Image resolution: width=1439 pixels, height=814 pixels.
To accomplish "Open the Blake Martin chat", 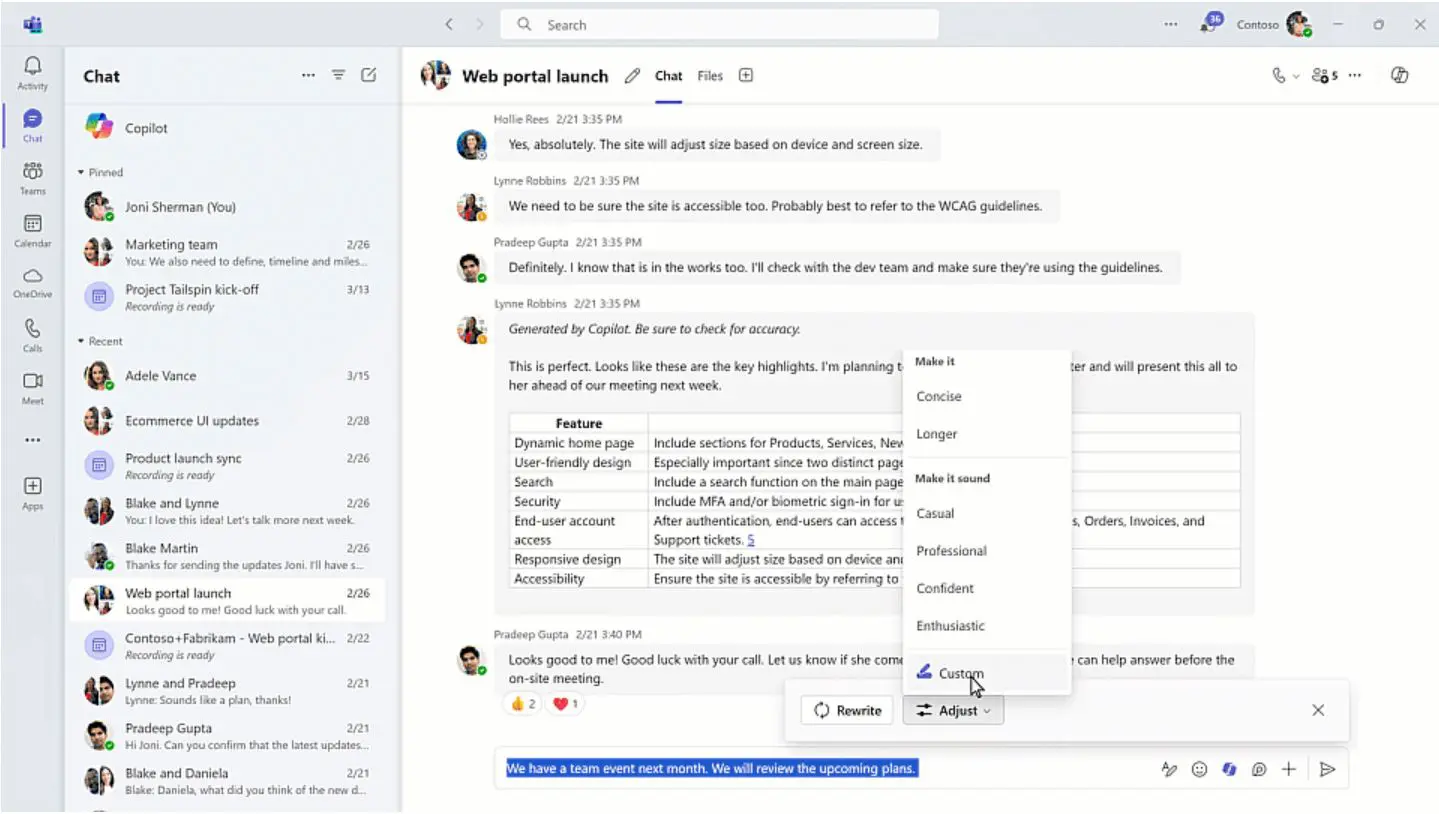I will 228,556.
